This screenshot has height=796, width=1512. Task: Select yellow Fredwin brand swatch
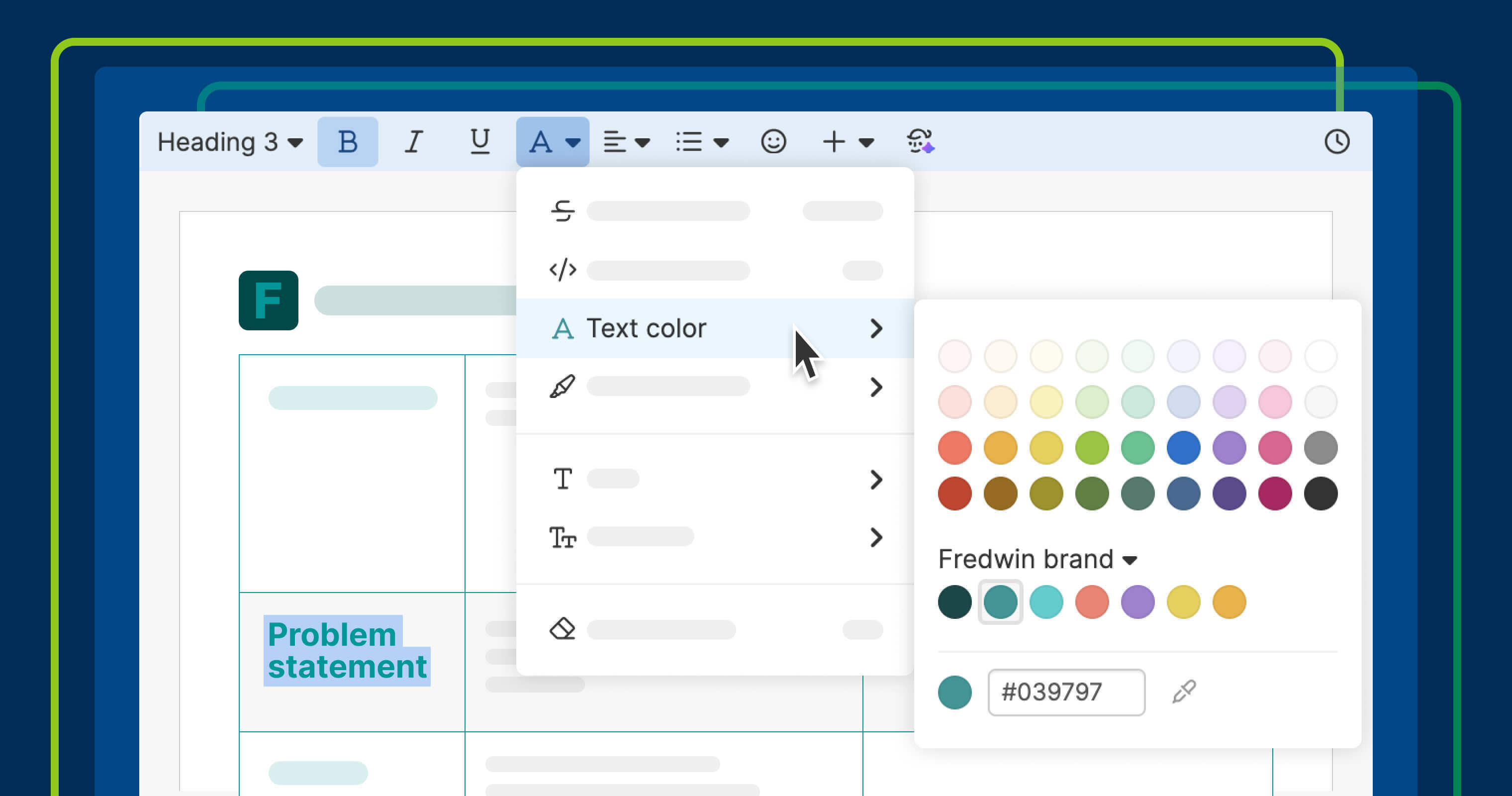[x=1183, y=601]
